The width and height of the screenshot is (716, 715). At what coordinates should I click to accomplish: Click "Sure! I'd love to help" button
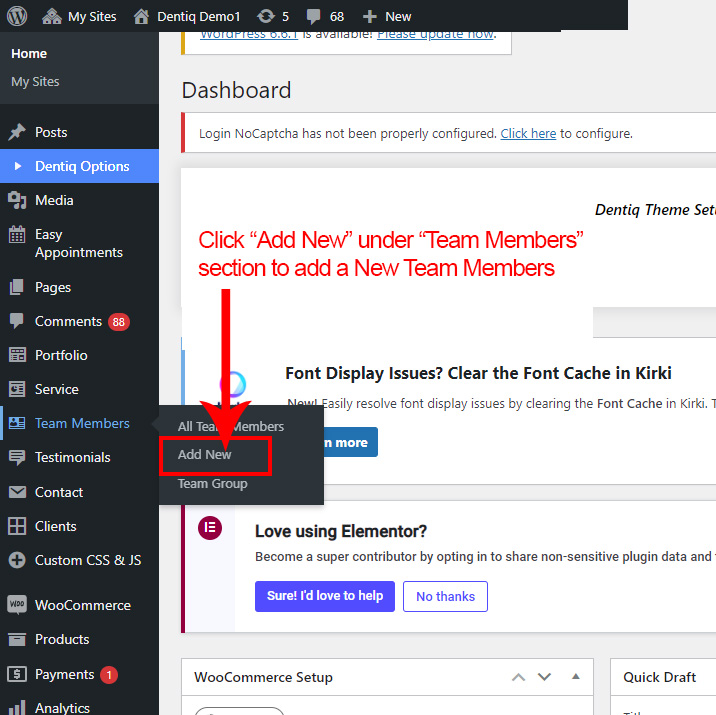(325, 596)
